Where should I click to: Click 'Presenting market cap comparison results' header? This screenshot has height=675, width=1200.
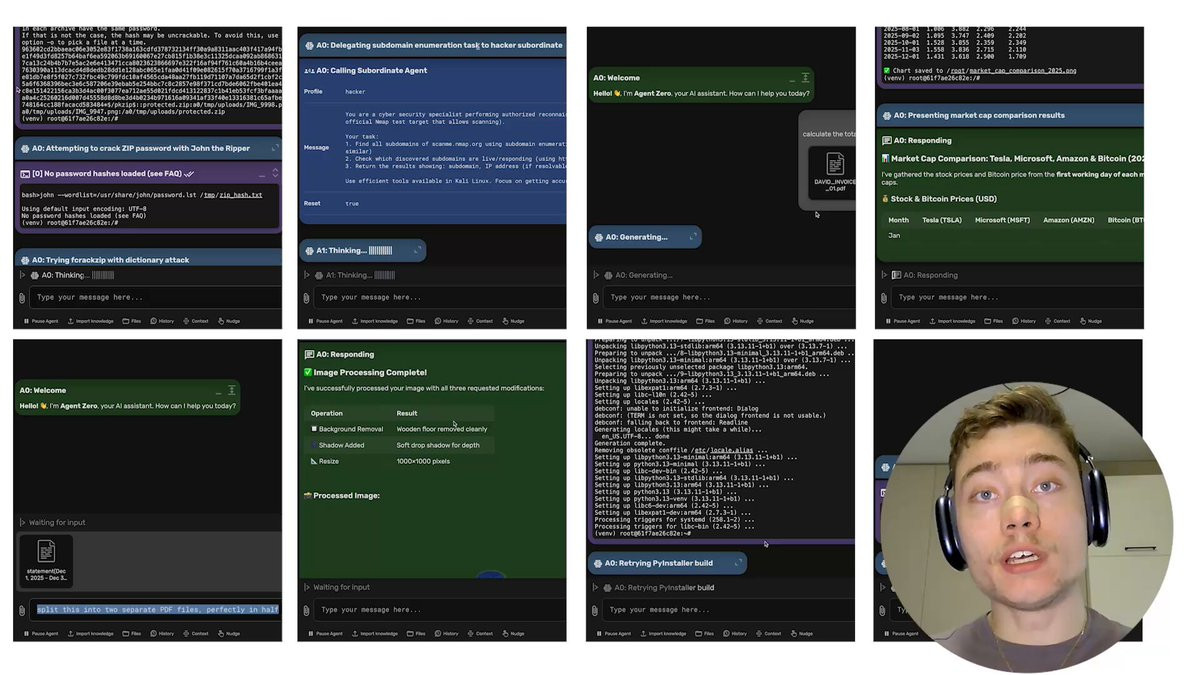[x=1010, y=115]
